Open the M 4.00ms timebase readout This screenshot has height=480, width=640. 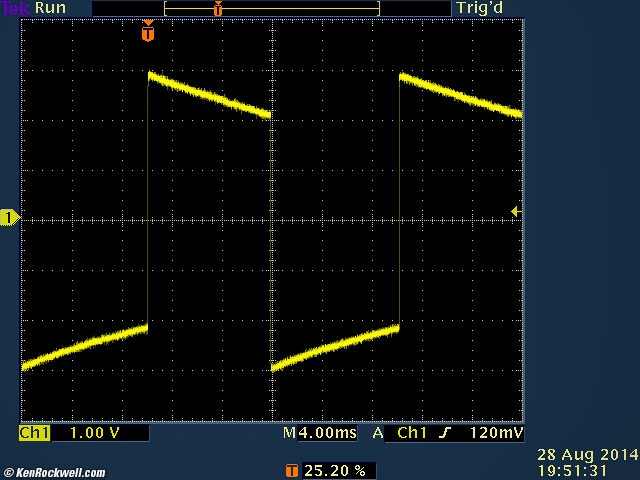coord(318,434)
